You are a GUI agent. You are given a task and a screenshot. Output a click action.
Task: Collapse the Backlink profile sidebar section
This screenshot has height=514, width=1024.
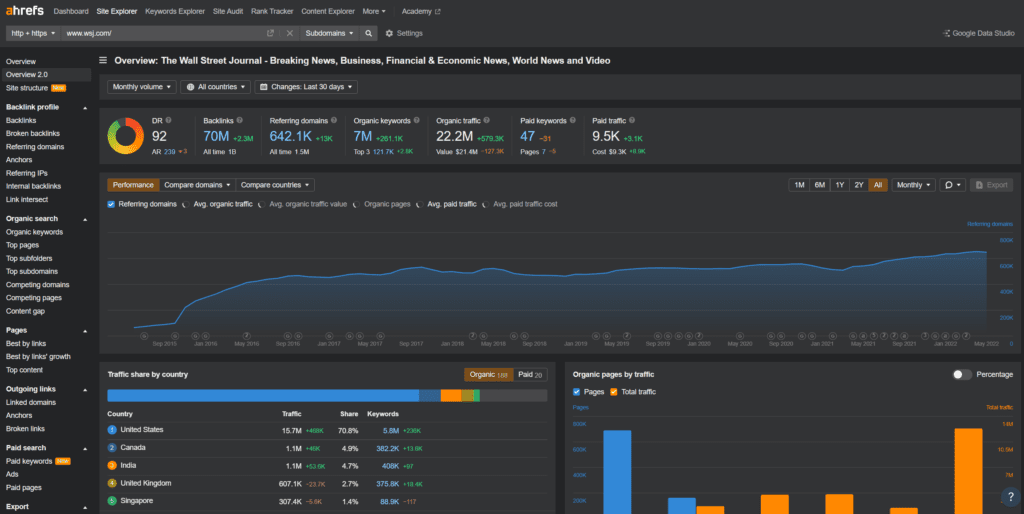coord(85,108)
